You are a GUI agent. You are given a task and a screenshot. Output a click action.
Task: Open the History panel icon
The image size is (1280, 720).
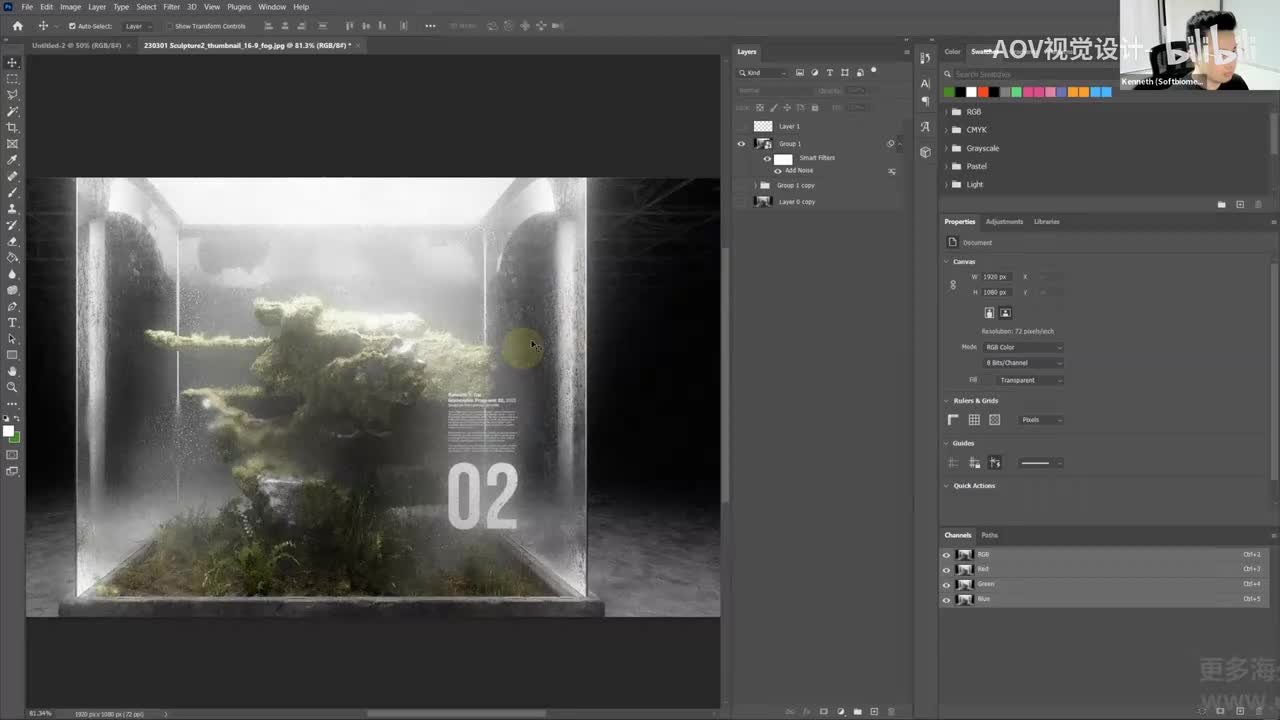pyautogui.click(x=925, y=58)
